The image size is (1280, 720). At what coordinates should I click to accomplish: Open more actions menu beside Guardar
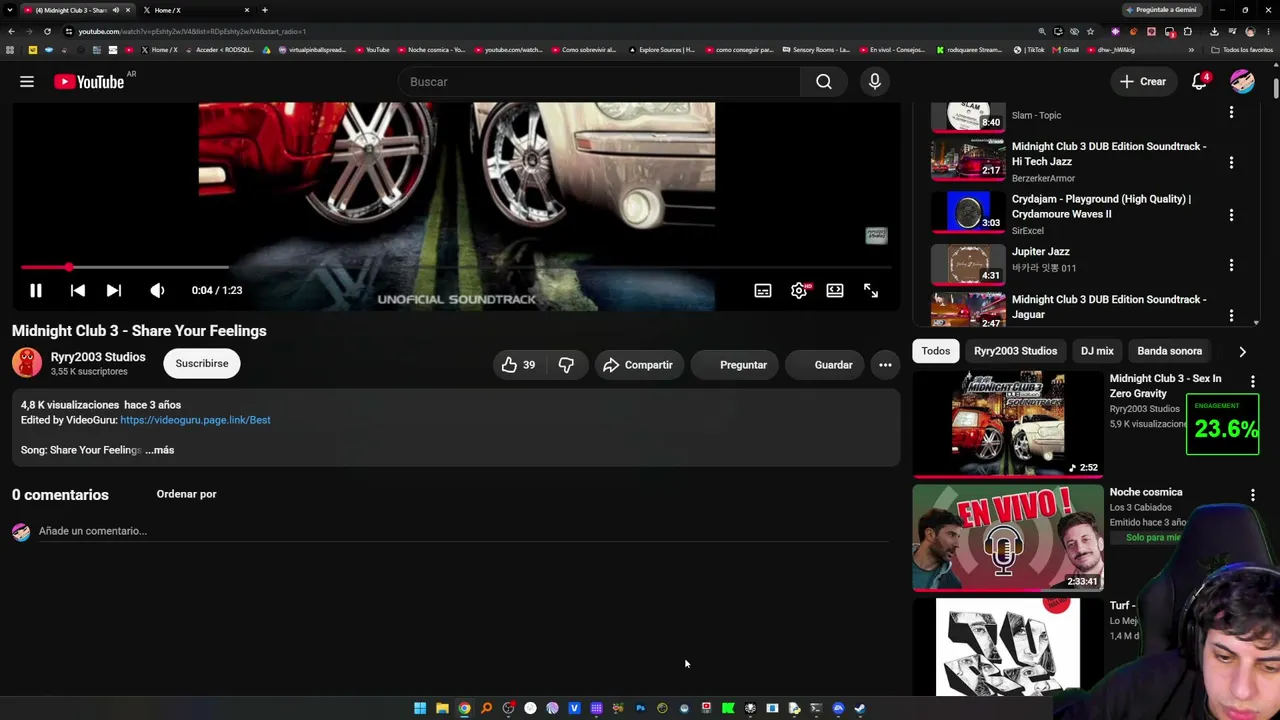(885, 365)
